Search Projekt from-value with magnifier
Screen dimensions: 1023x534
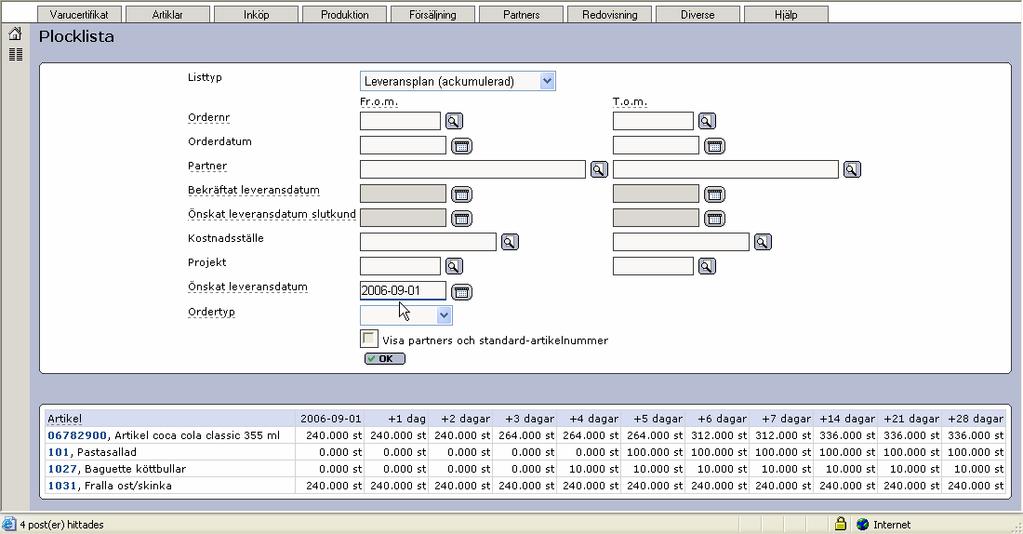[x=453, y=266]
